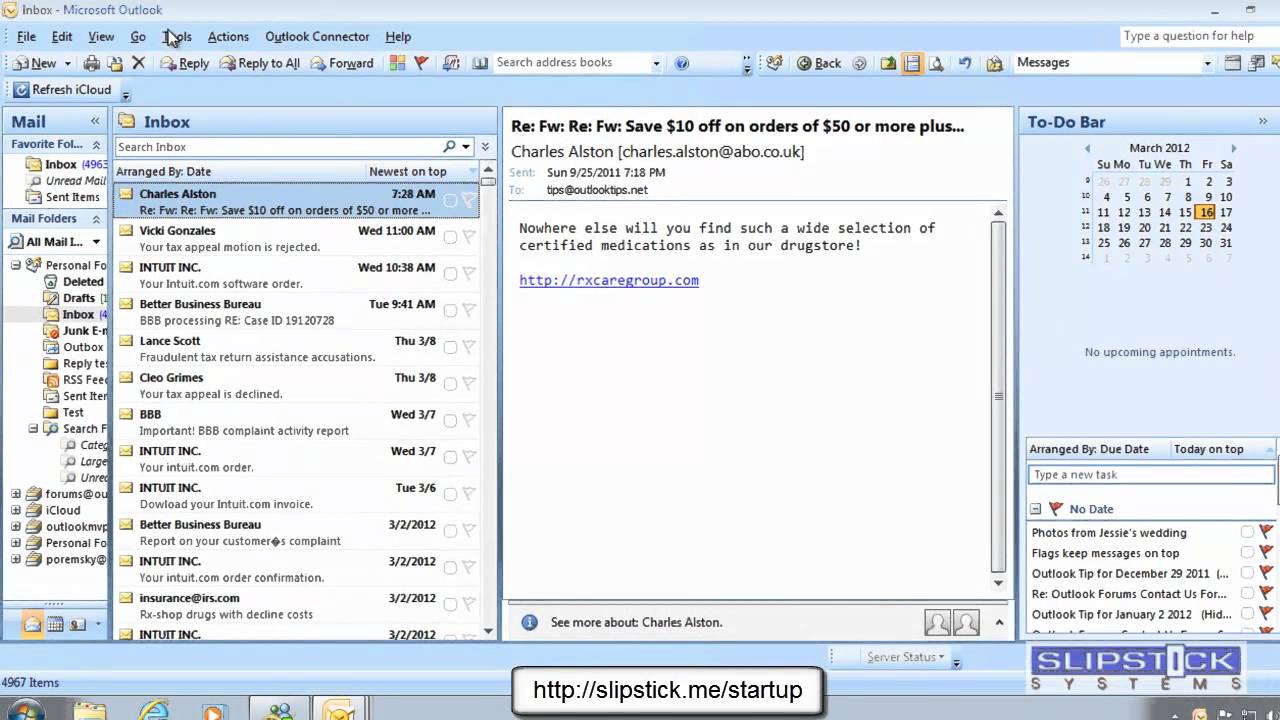This screenshot has height=720, width=1280.
Task: Click the Follow Up flag toolbar icon
Action: tap(421, 63)
